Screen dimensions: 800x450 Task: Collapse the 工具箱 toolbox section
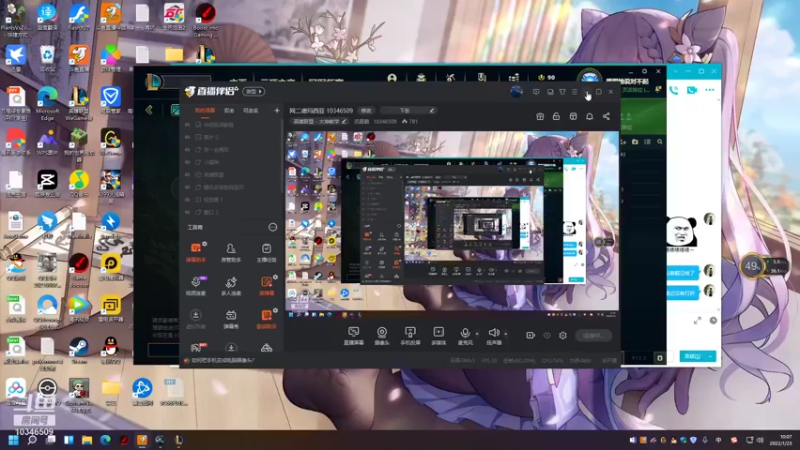(x=272, y=227)
